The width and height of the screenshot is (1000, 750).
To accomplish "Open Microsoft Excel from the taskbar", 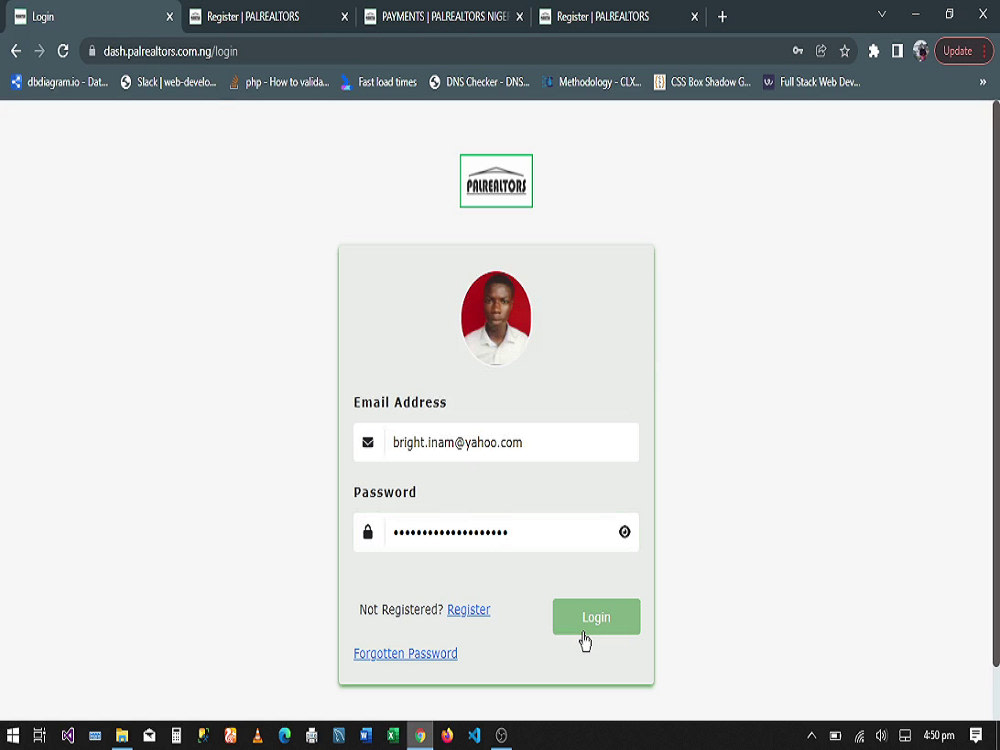I will pyautogui.click(x=393, y=735).
